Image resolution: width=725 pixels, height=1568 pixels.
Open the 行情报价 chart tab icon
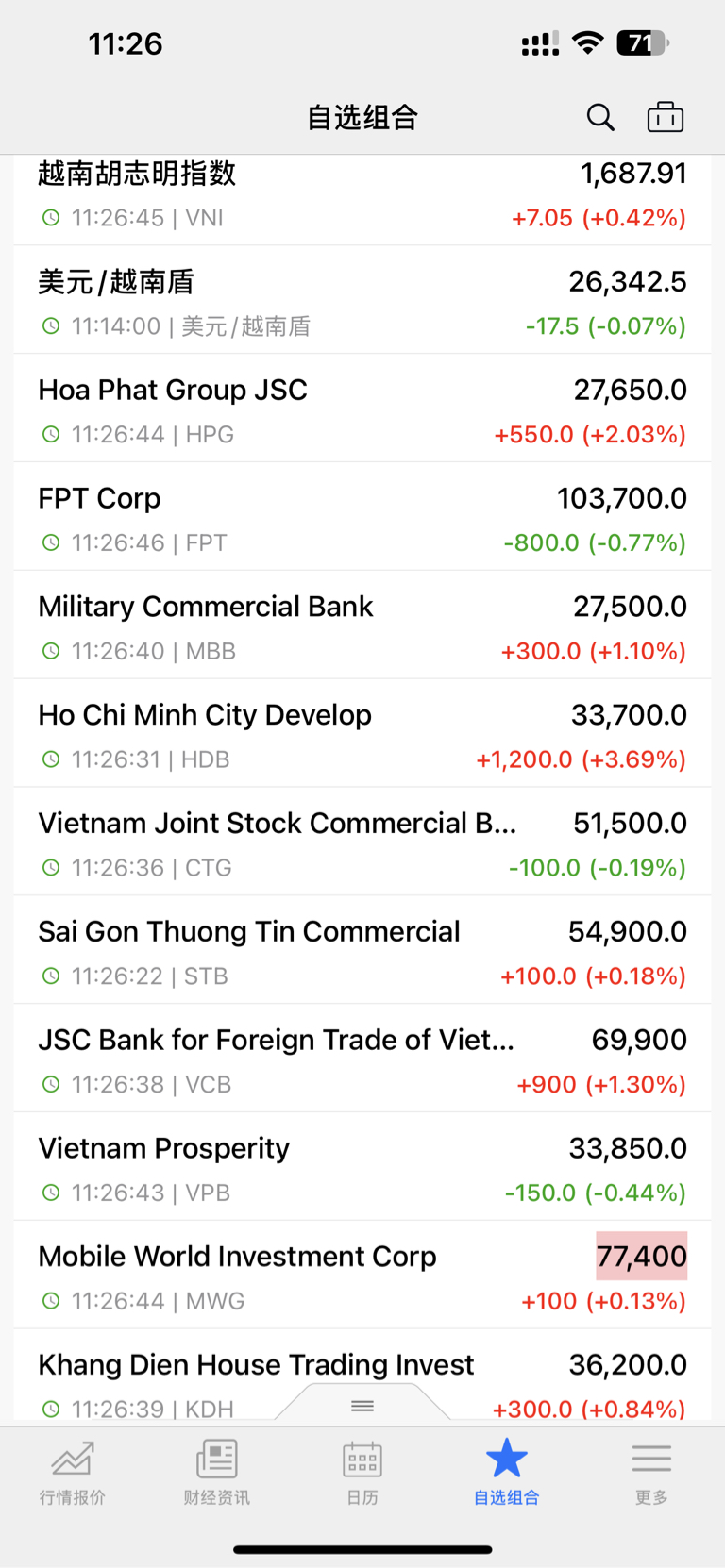pyautogui.click(x=73, y=1458)
